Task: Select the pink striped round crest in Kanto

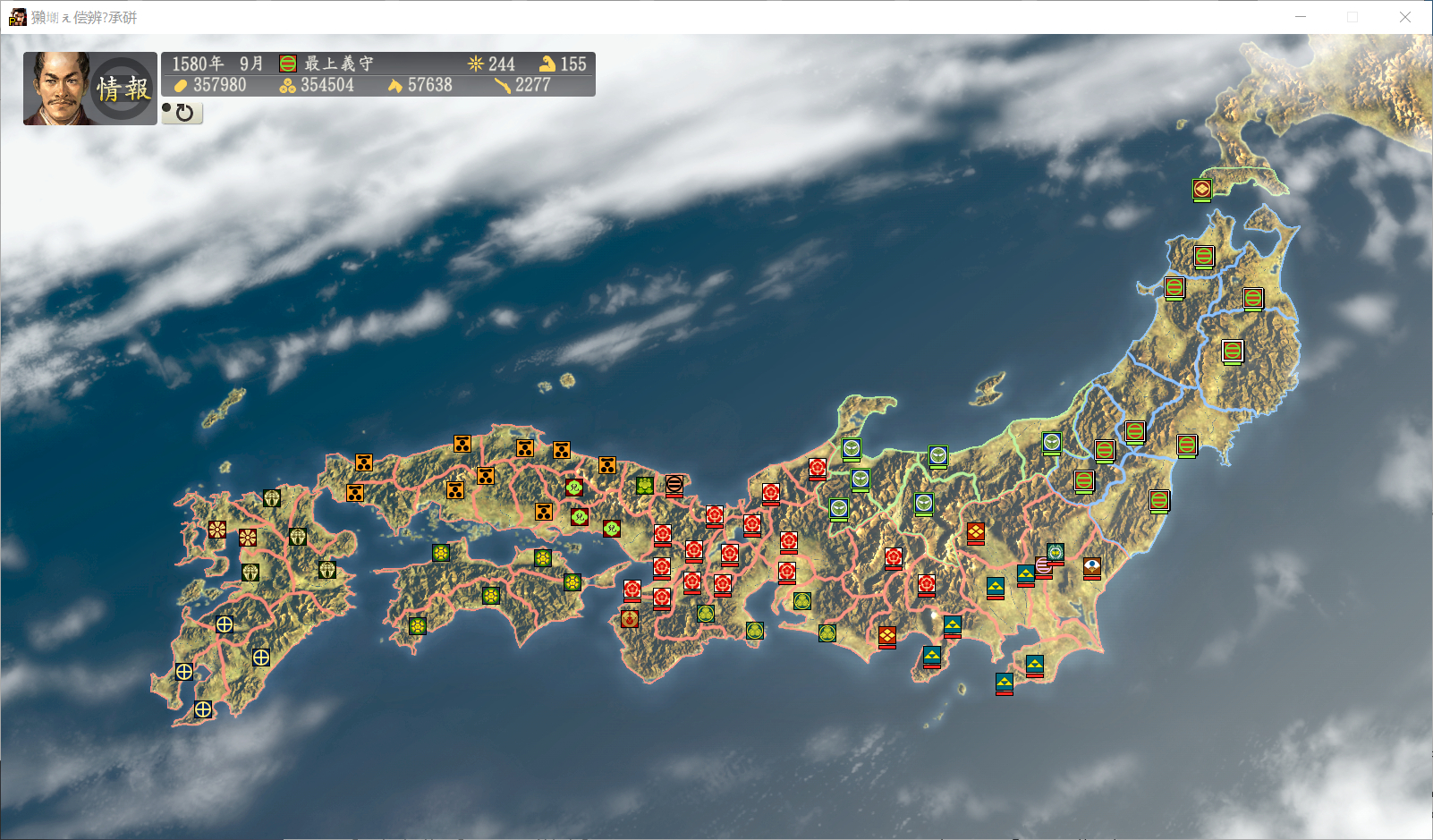Action: tap(1044, 567)
